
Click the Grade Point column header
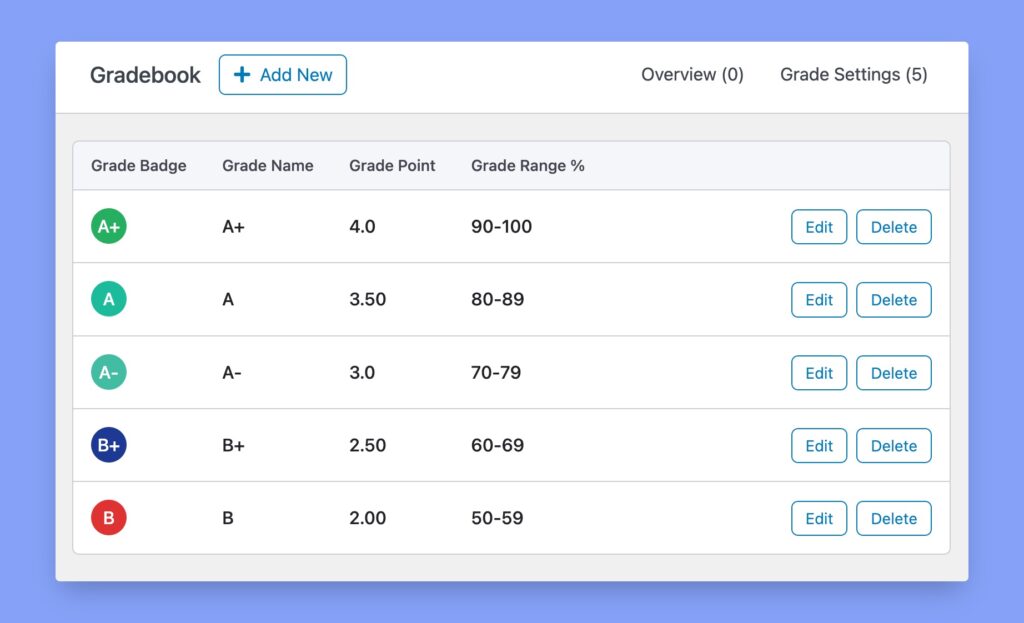pos(392,166)
